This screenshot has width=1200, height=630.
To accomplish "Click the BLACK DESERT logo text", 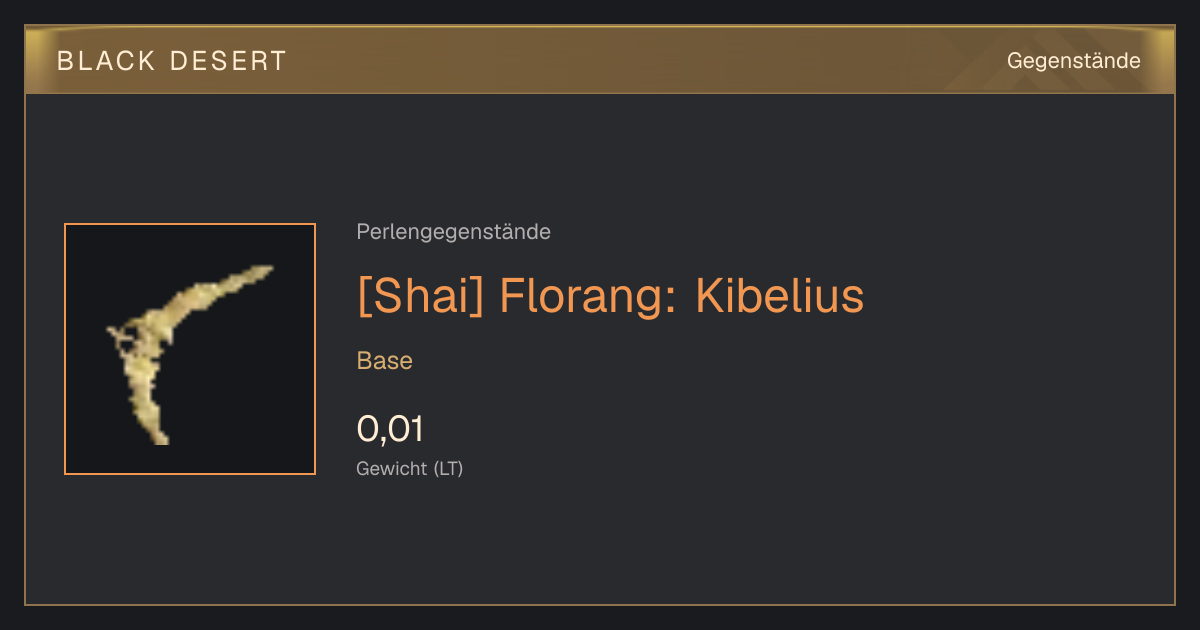I will (172, 61).
